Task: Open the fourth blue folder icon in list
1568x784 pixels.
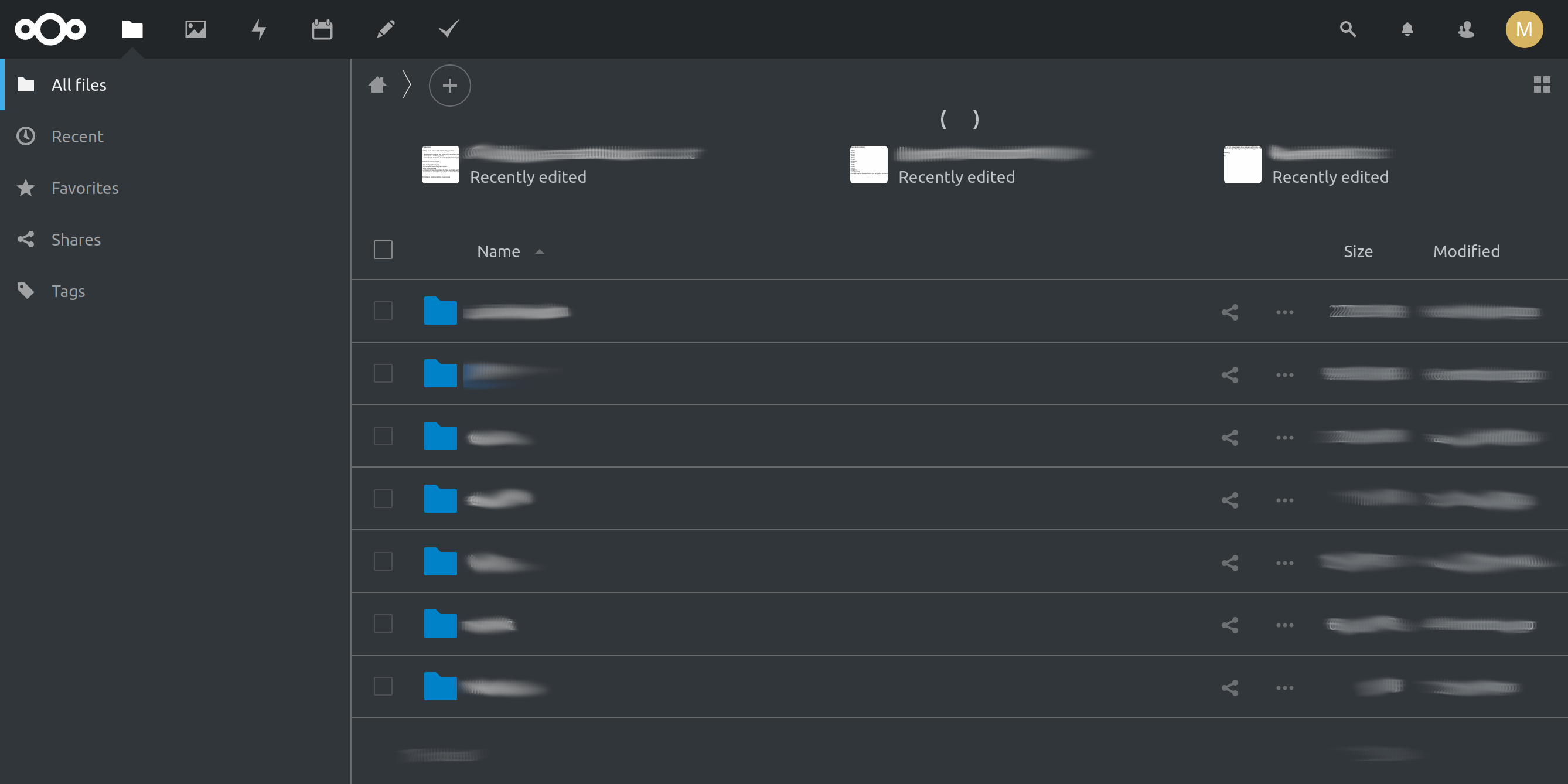Action: point(440,499)
